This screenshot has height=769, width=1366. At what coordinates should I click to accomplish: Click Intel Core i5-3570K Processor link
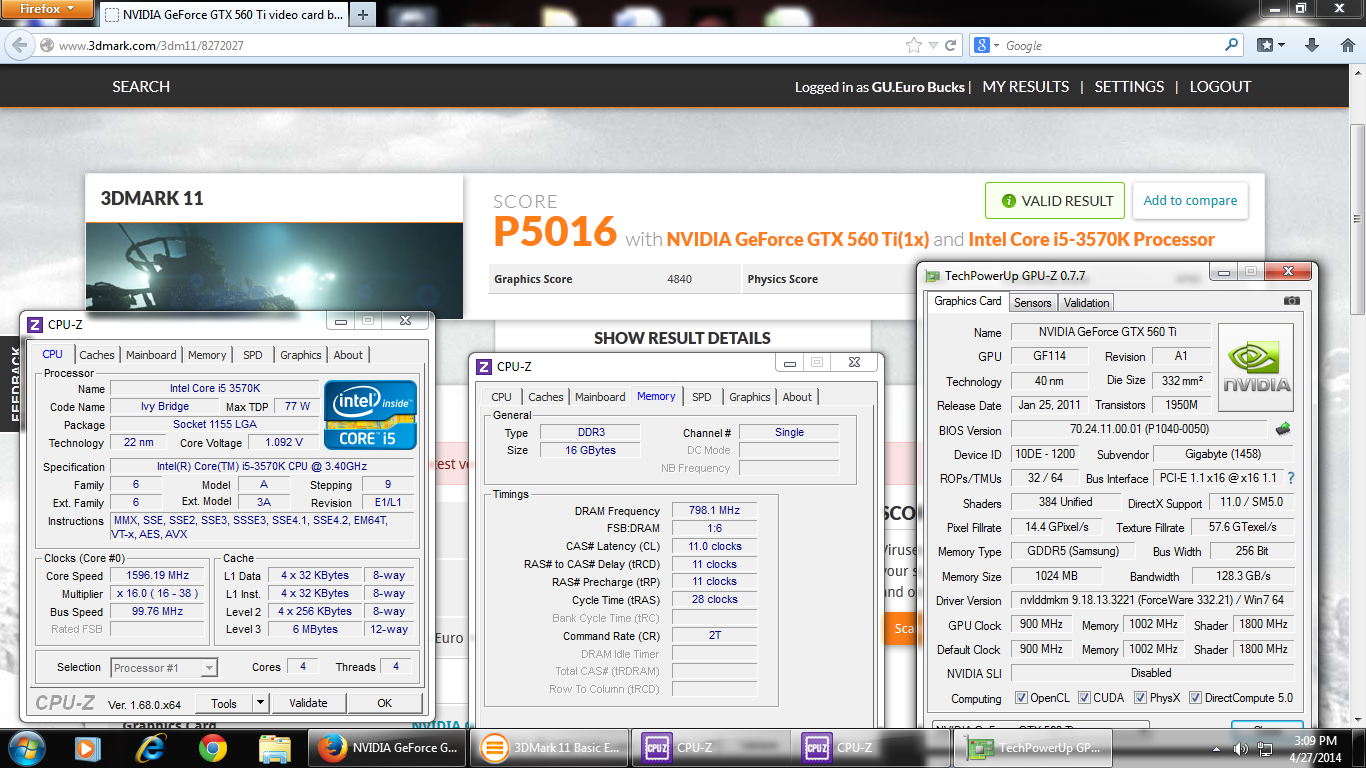[x=1092, y=239]
